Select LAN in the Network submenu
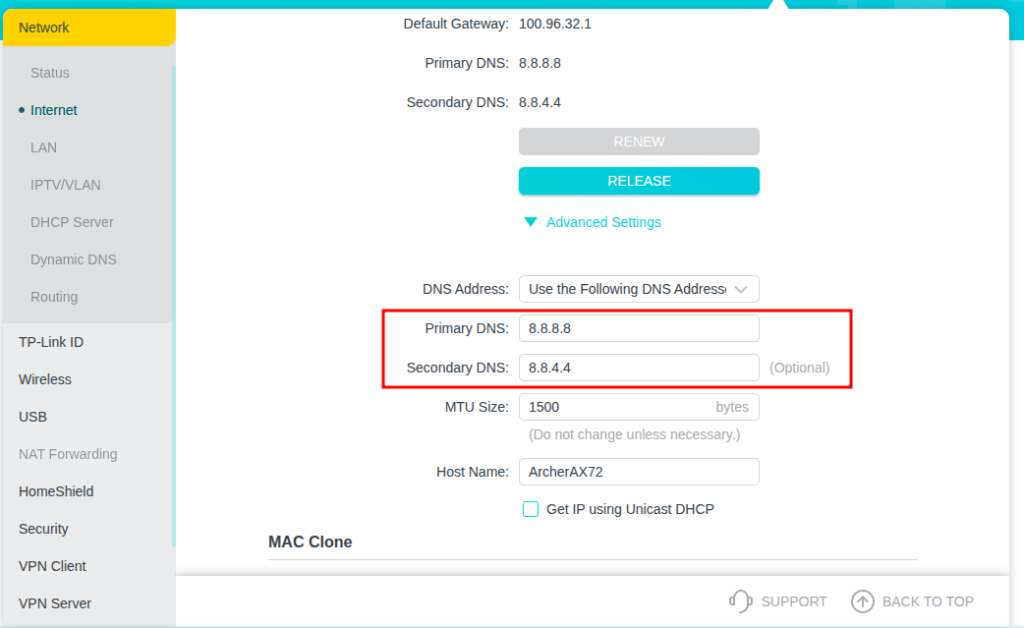Viewport: 1024px width, 628px height. (44, 148)
